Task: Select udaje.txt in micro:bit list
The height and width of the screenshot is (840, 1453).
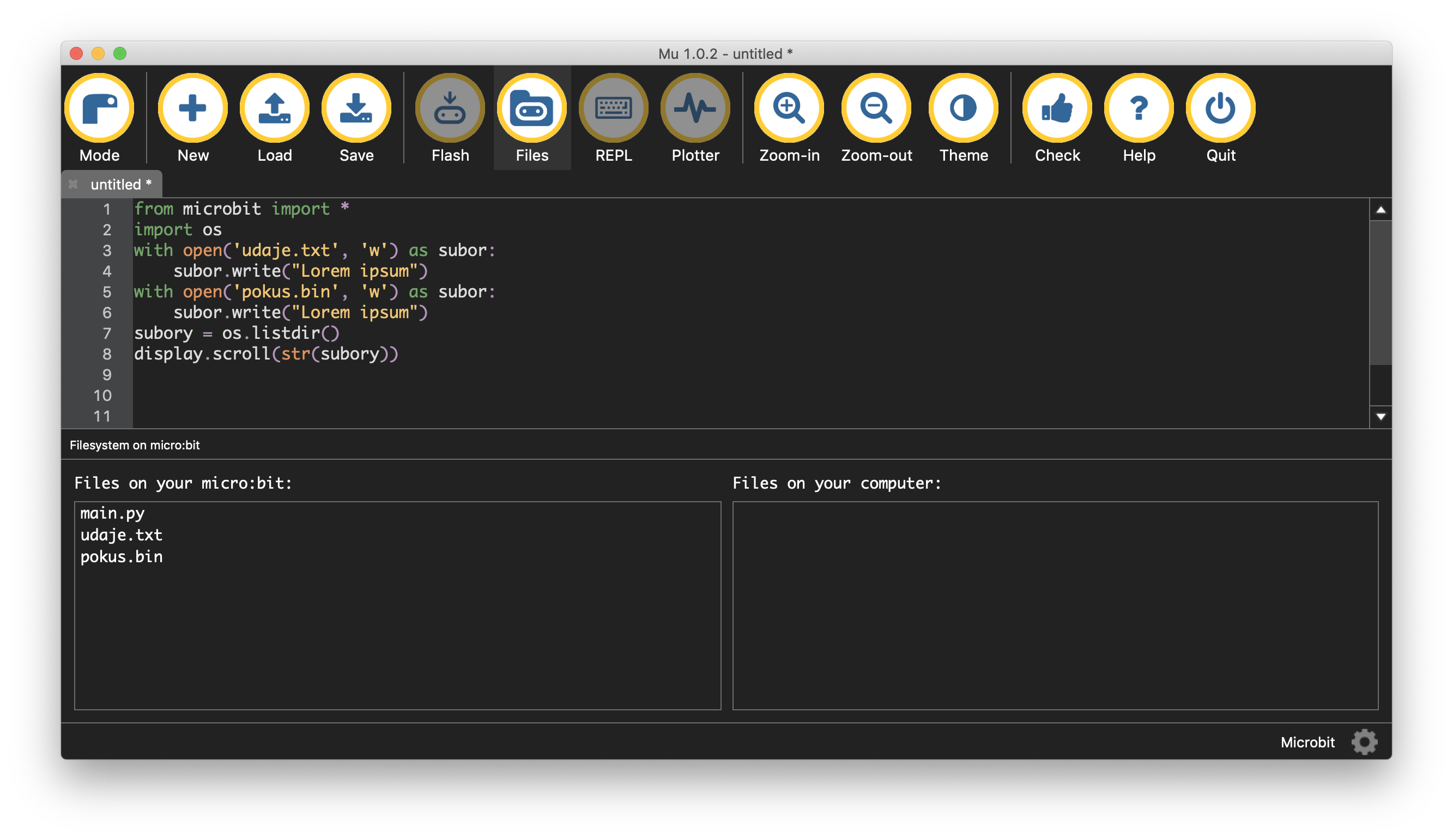Action: point(121,535)
